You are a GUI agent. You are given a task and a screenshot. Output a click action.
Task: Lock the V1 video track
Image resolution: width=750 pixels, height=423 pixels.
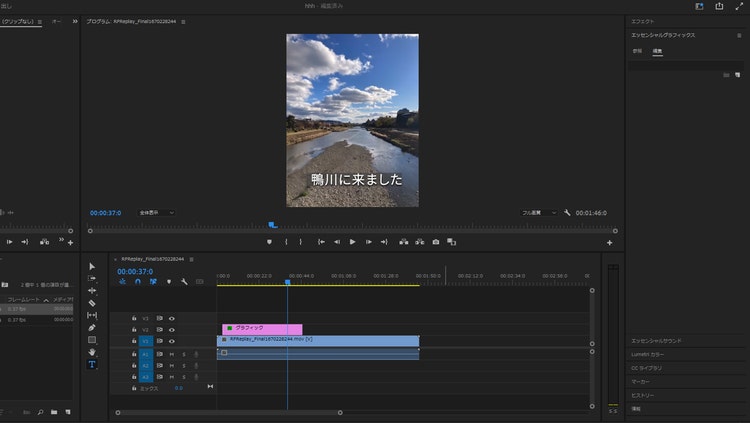tap(134, 341)
